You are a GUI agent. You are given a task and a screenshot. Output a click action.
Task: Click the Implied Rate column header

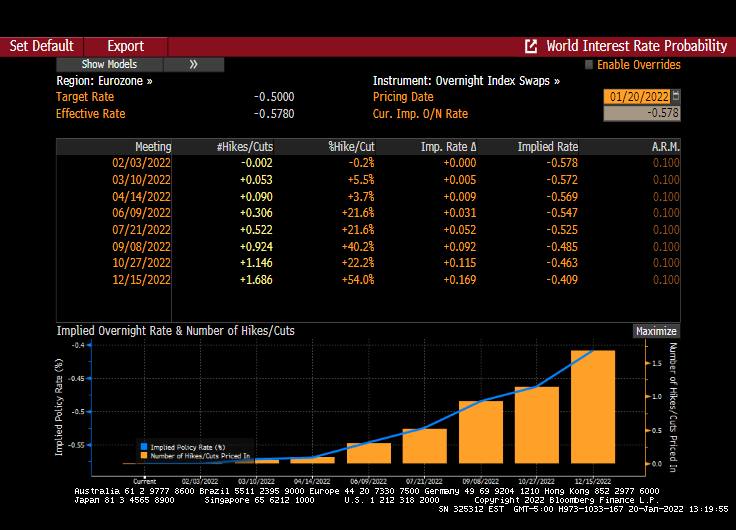click(x=548, y=147)
